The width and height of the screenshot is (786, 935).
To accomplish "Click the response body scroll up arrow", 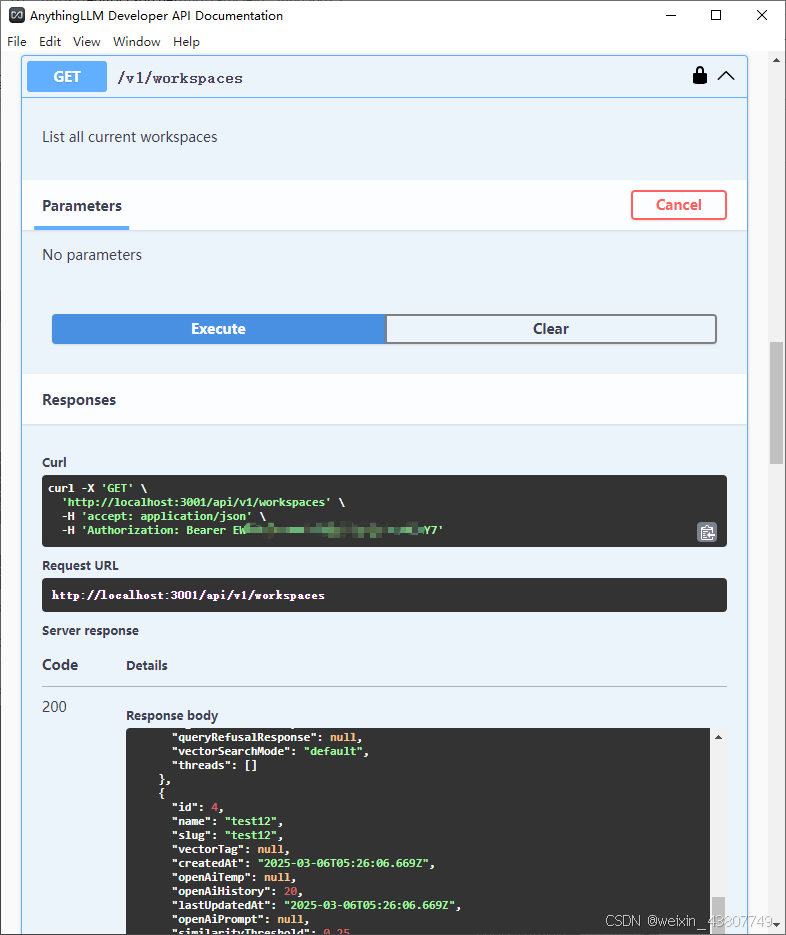I will [719, 738].
